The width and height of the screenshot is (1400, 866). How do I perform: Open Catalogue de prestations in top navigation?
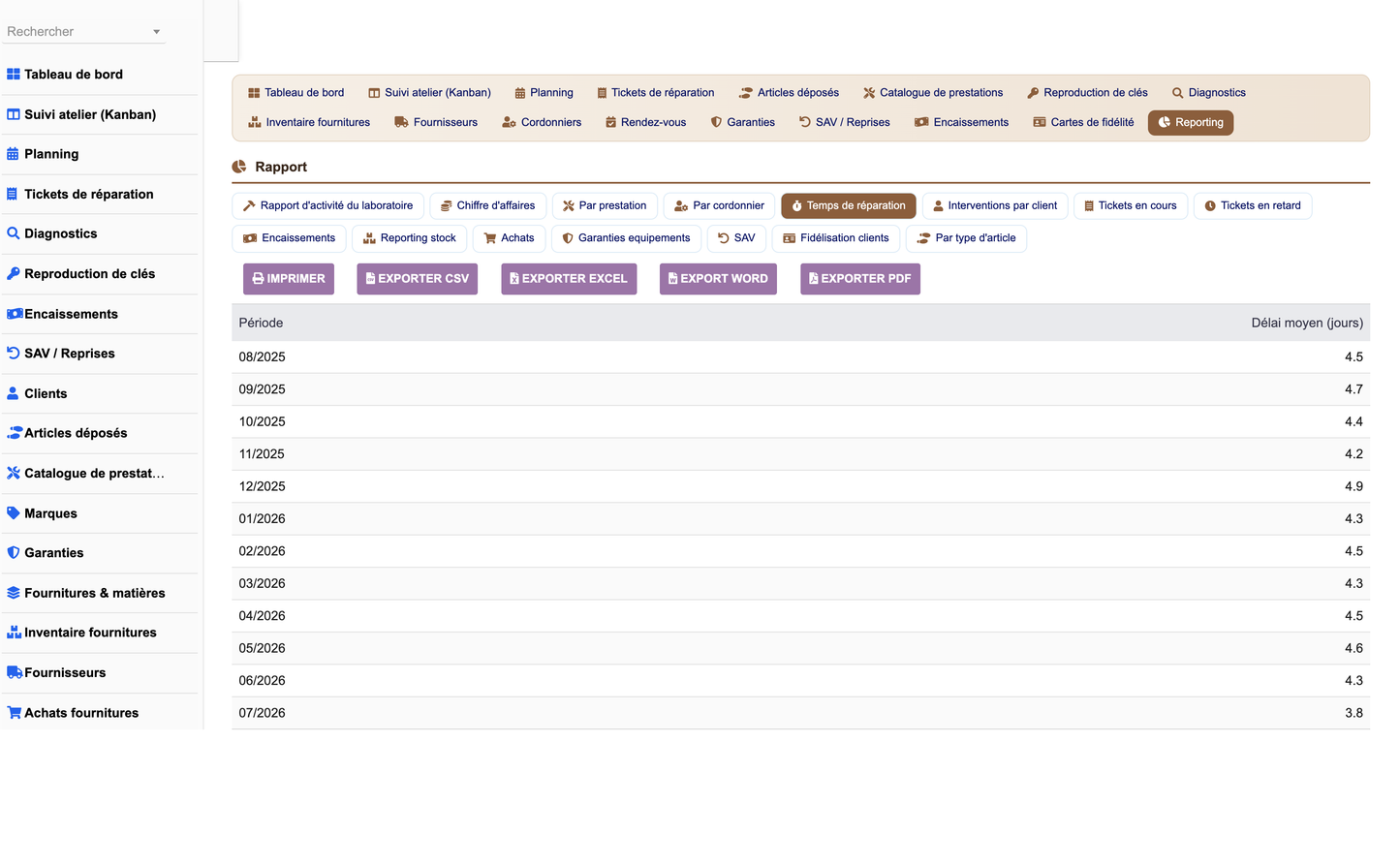click(x=933, y=93)
